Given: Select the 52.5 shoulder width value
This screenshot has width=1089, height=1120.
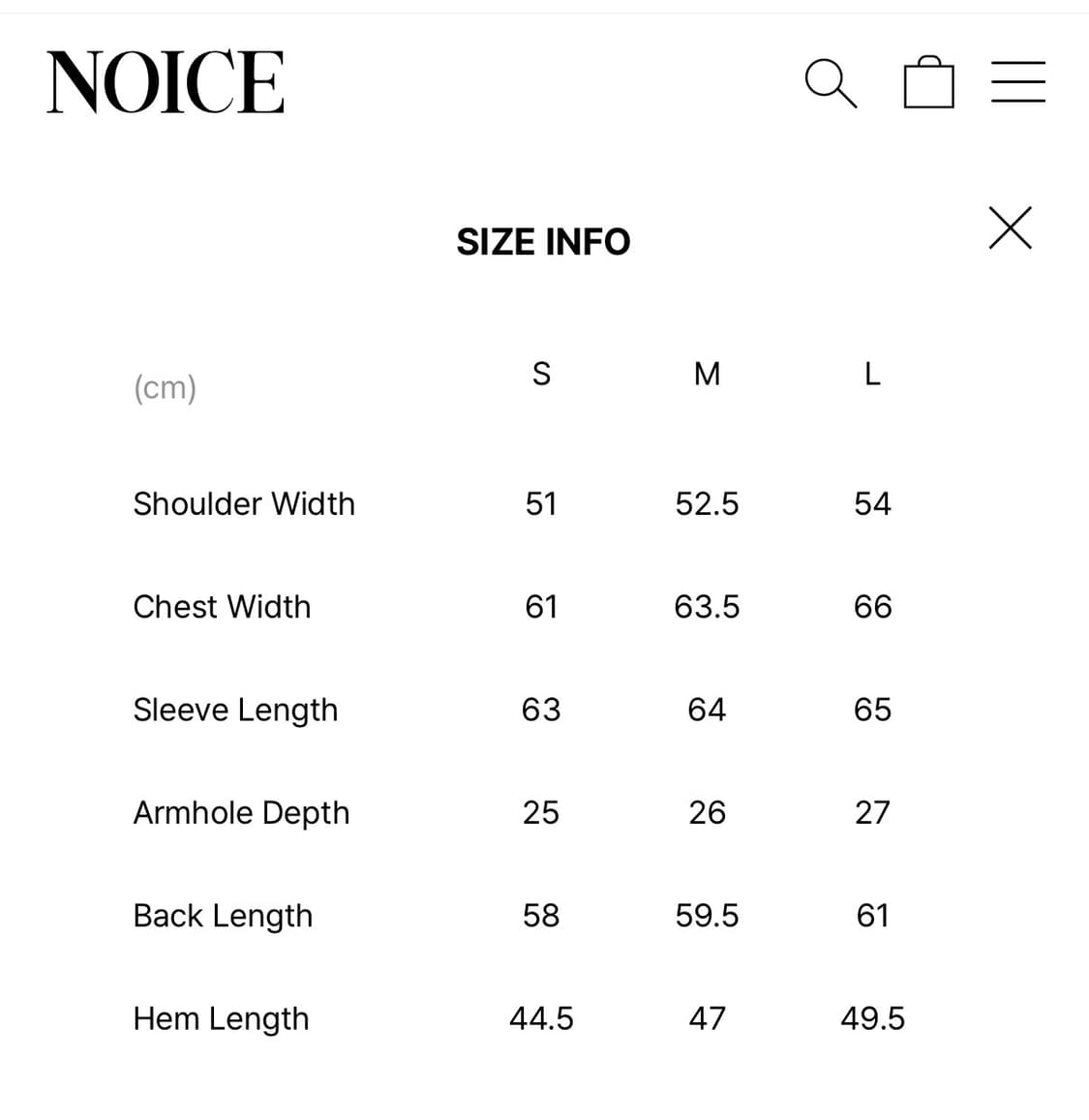Looking at the screenshot, I should coord(707,503).
